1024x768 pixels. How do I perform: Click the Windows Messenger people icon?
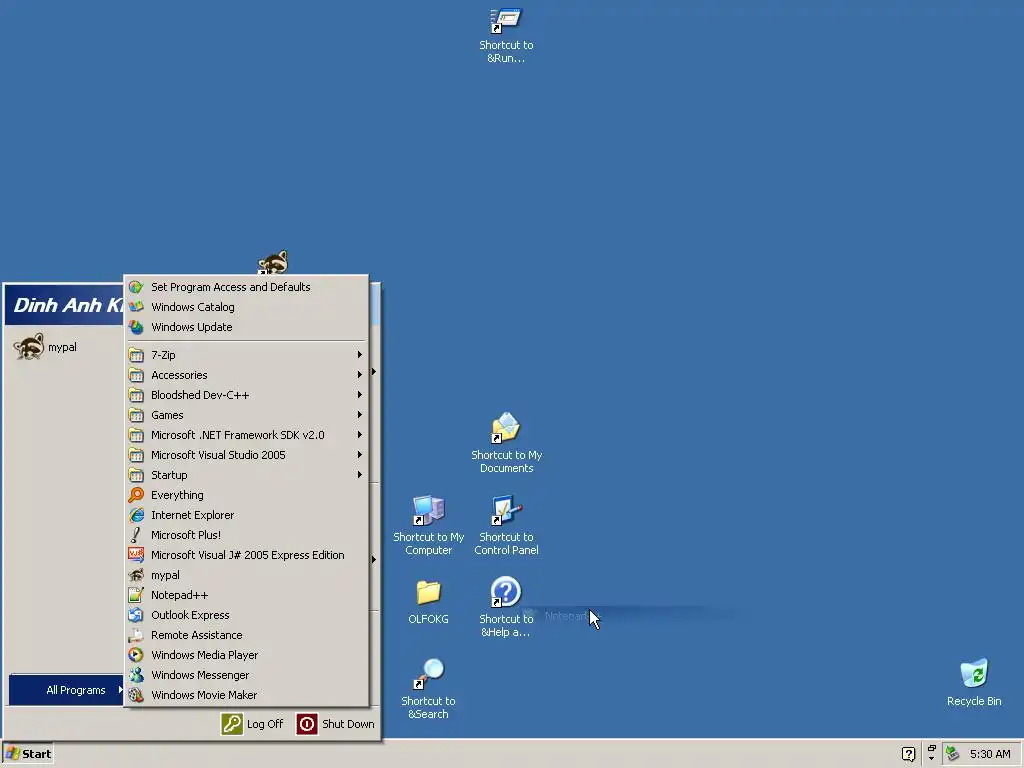coord(136,675)
